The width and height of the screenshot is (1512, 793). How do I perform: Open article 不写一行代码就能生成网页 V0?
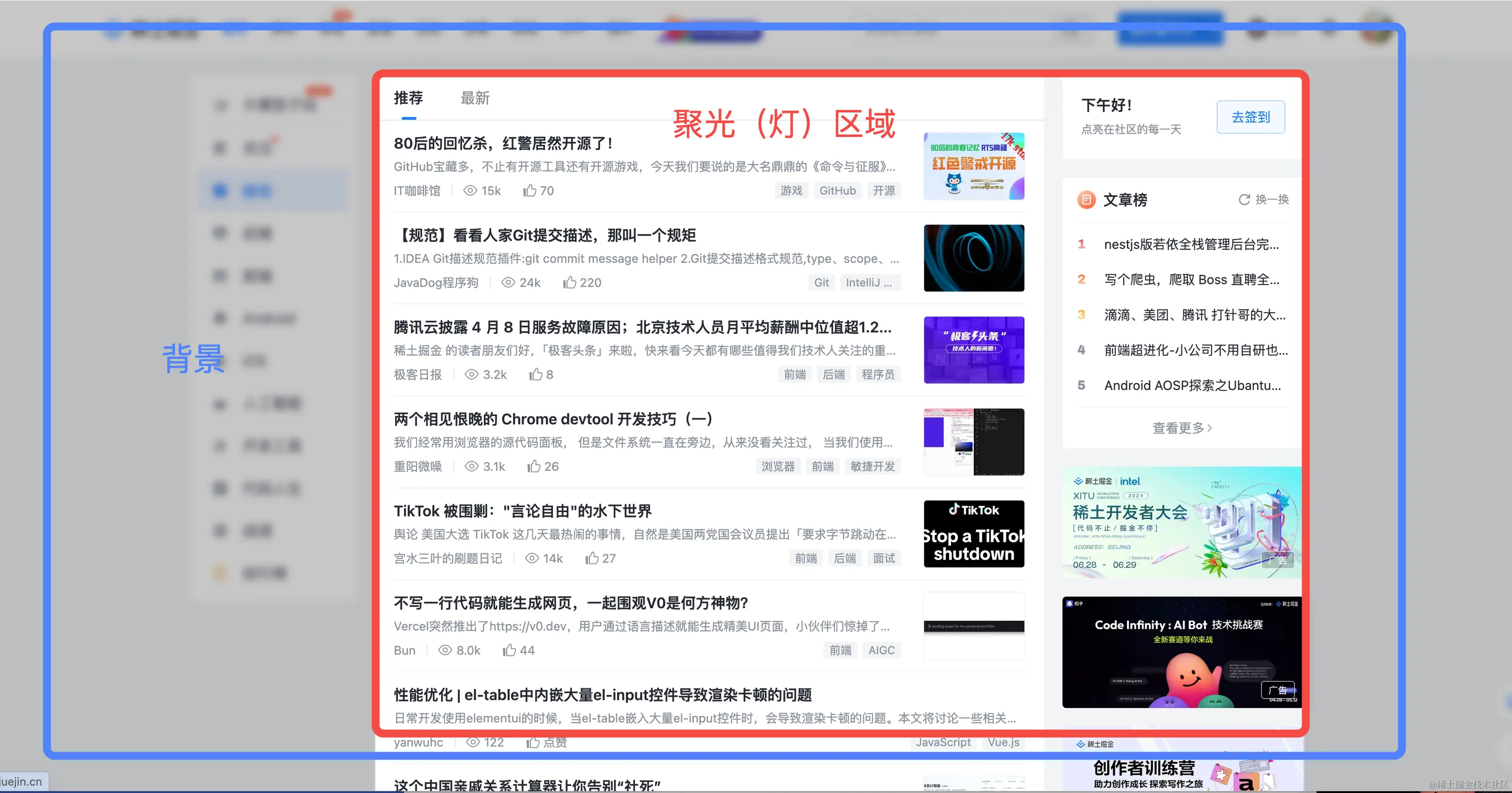tap(570, 603)
